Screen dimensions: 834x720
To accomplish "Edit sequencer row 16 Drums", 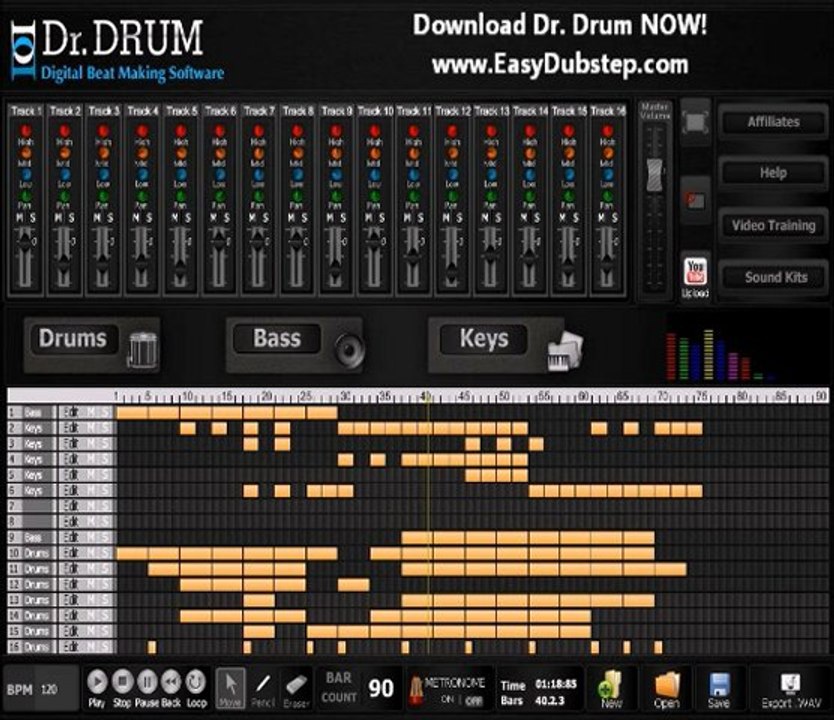I will pyautogui.click(x=71, y=647).
